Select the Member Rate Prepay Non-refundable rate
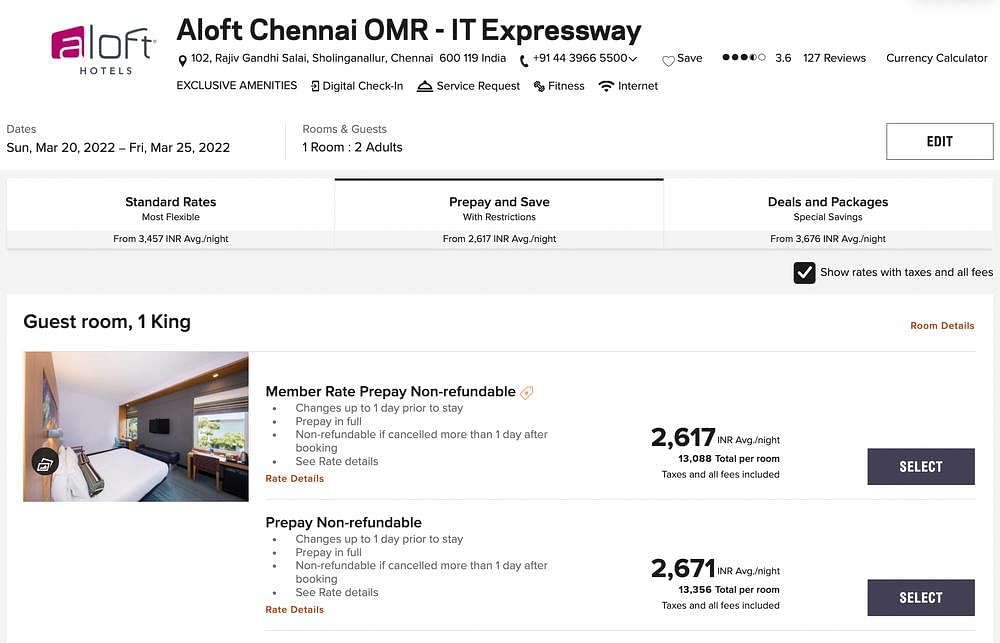The height and width of the screenshot is (643, 1000). pyautogui.click(x=921, y=466)
